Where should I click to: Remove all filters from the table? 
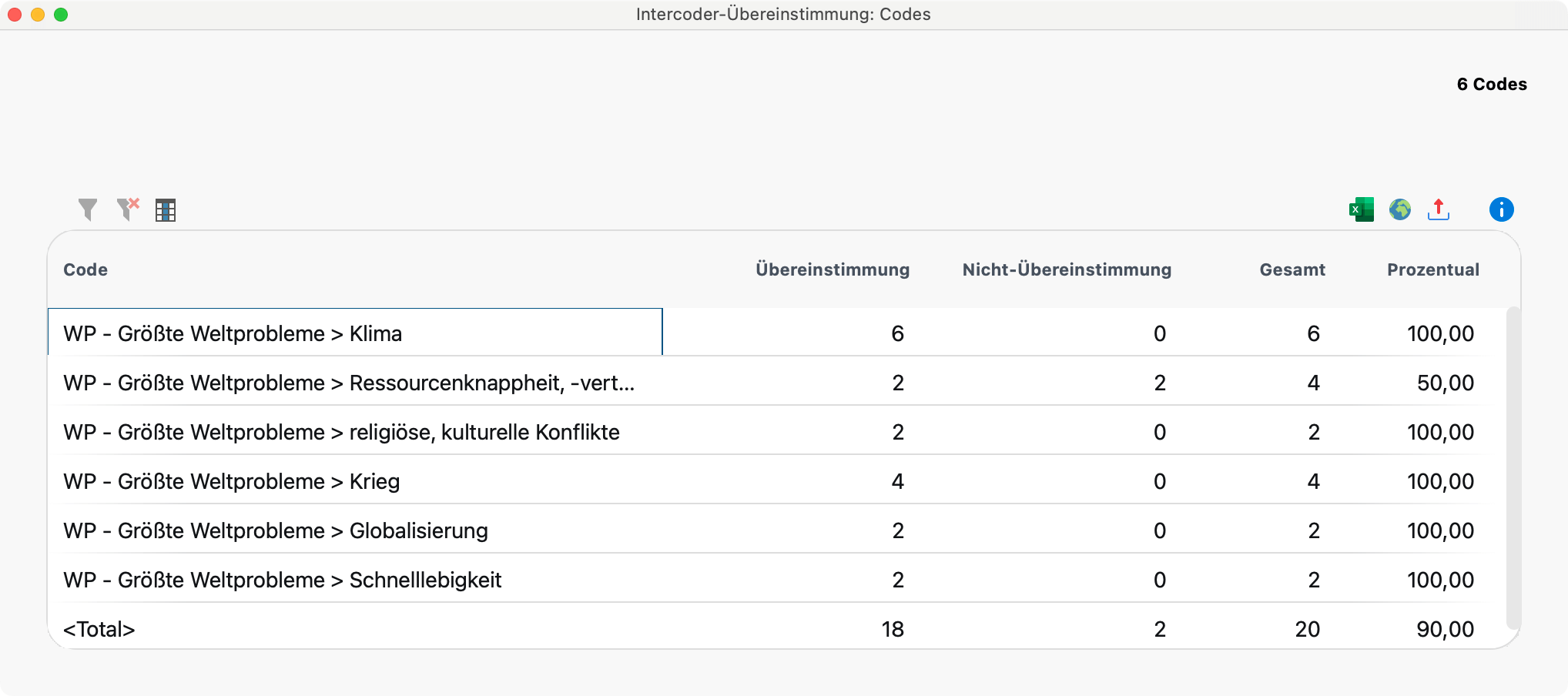tap(128, 209)
